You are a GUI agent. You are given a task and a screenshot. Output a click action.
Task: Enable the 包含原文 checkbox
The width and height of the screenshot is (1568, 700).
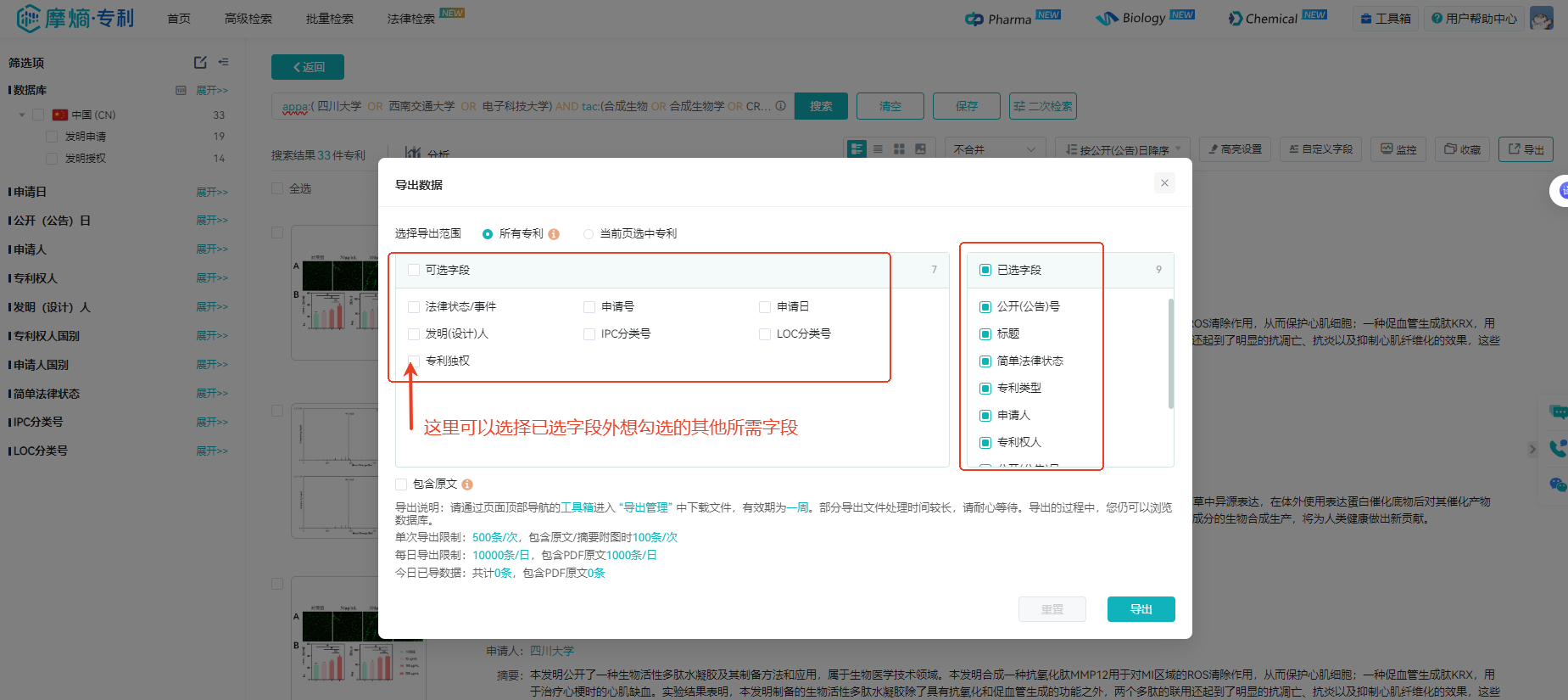[x=401, y=484]
